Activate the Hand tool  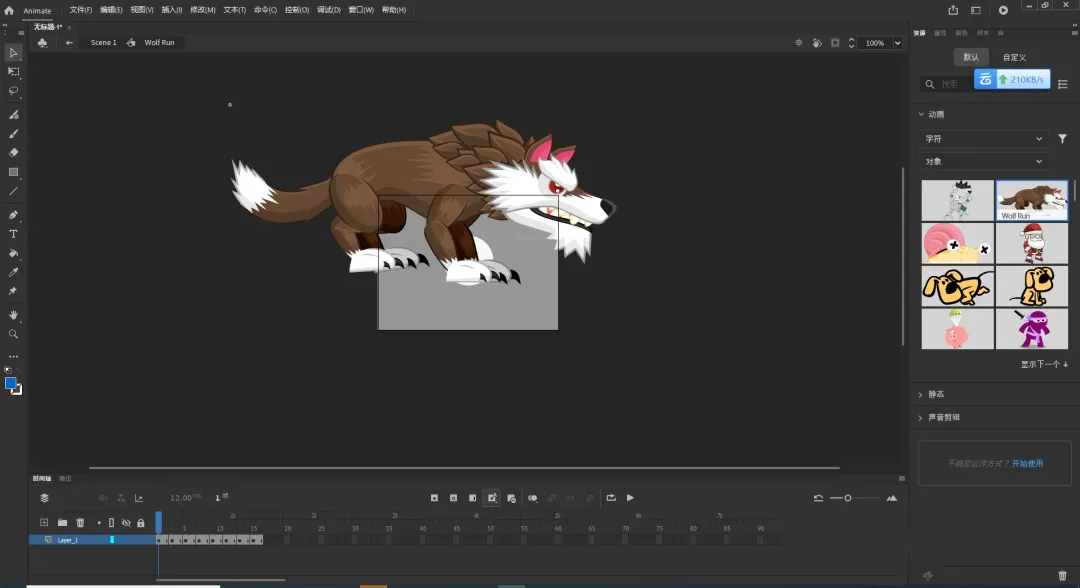(14, 315)
